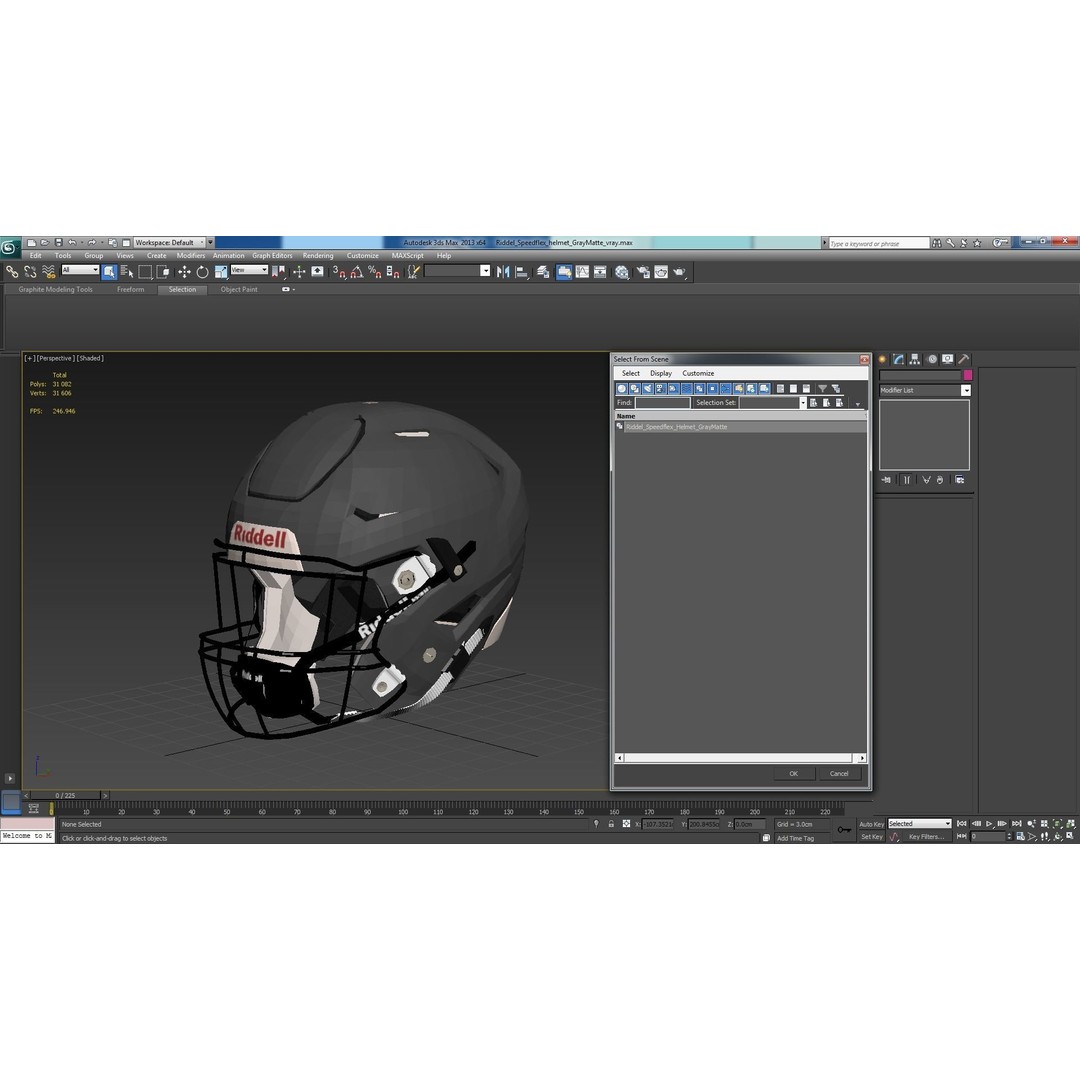The height and width of the screenshot is (1080, 1080).
Task: Toggle Display Lights filter in Select From Scene
Action: pos(647,388)
